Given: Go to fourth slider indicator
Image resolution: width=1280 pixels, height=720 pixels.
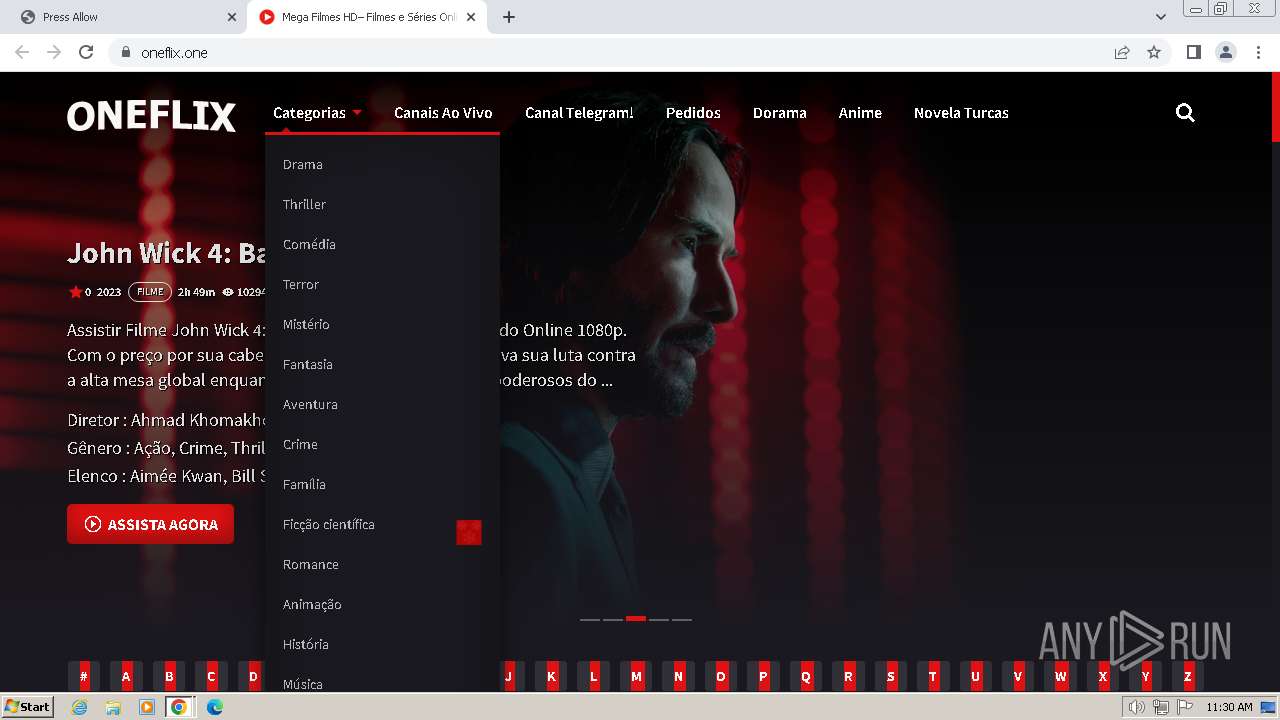Looking at the screenshot, I should pos(659,619).
